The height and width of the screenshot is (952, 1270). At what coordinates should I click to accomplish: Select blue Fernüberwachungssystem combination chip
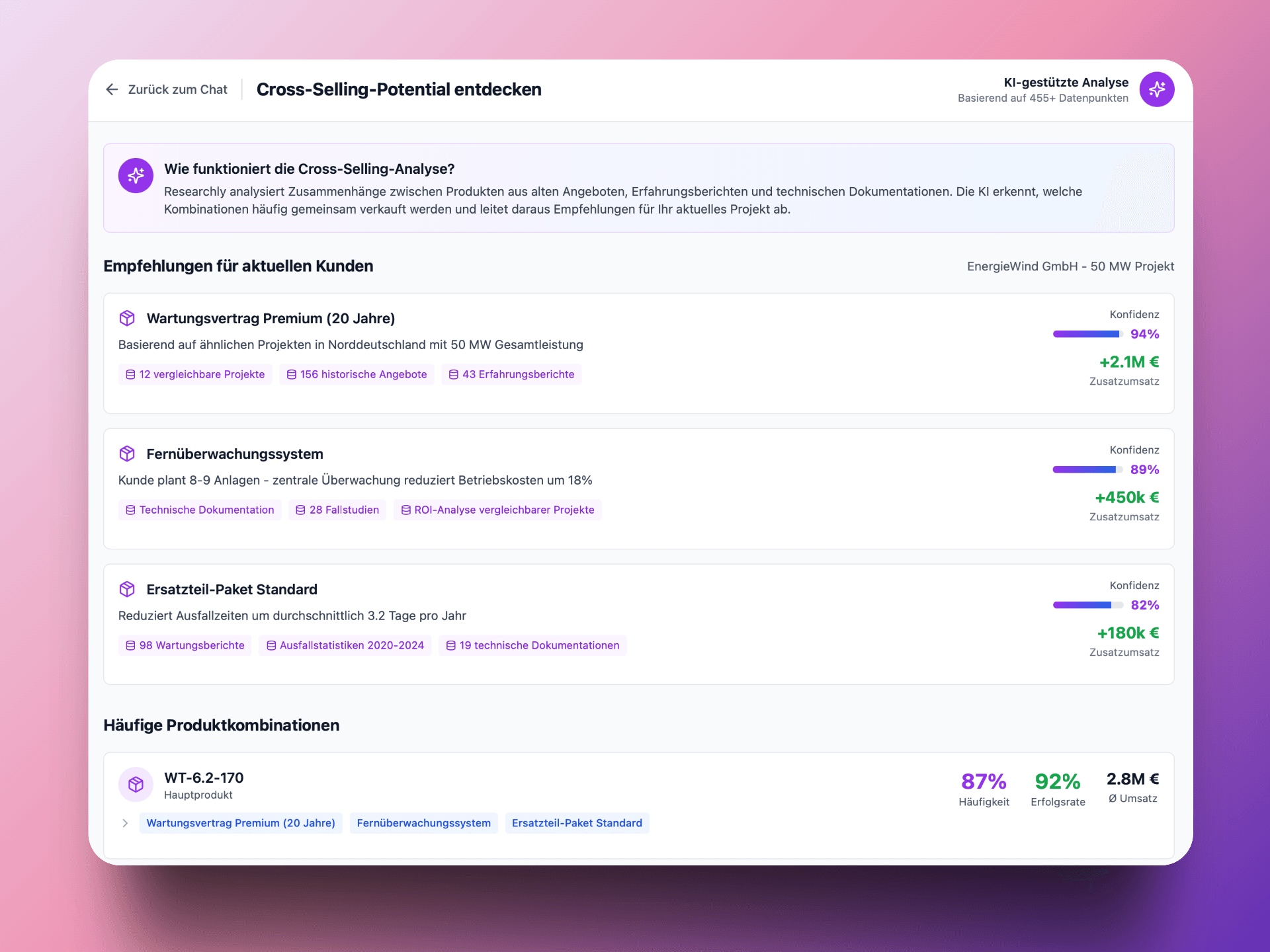tap(423, 823)
